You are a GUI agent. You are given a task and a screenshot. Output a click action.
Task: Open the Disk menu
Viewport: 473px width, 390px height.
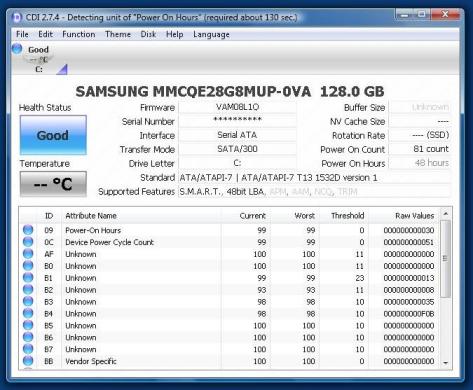(148, 34)
